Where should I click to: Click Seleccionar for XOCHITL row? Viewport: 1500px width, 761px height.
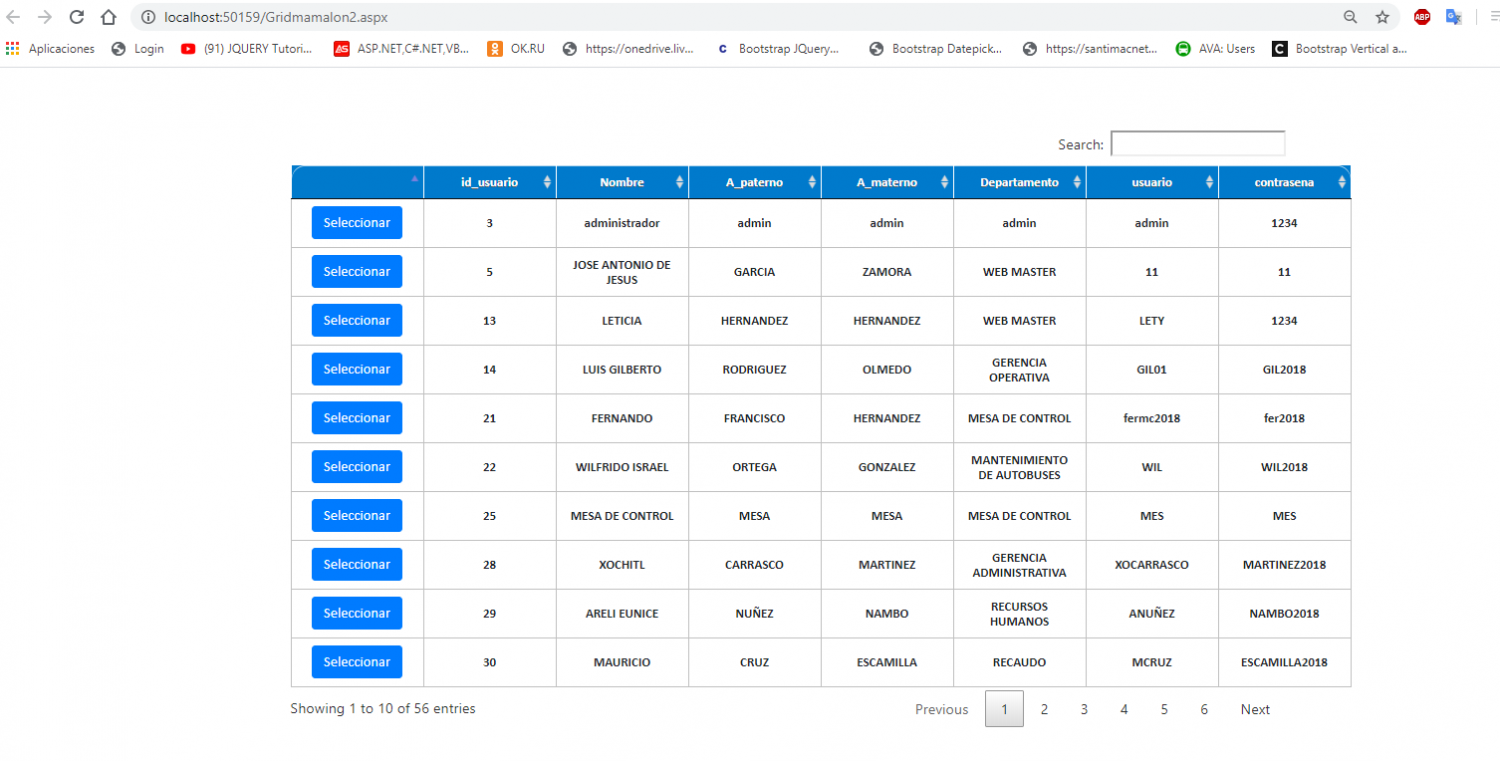coord(357,564)
